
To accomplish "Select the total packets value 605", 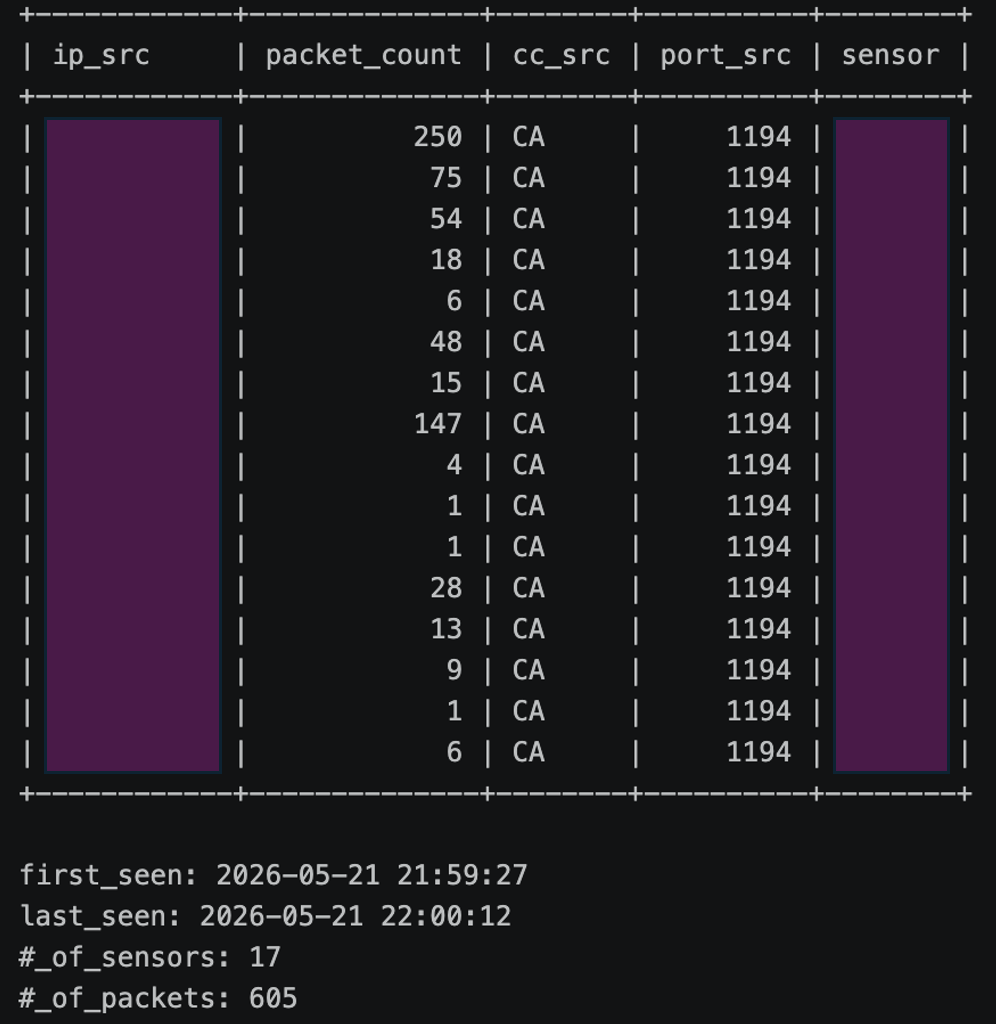I will 273,999.
